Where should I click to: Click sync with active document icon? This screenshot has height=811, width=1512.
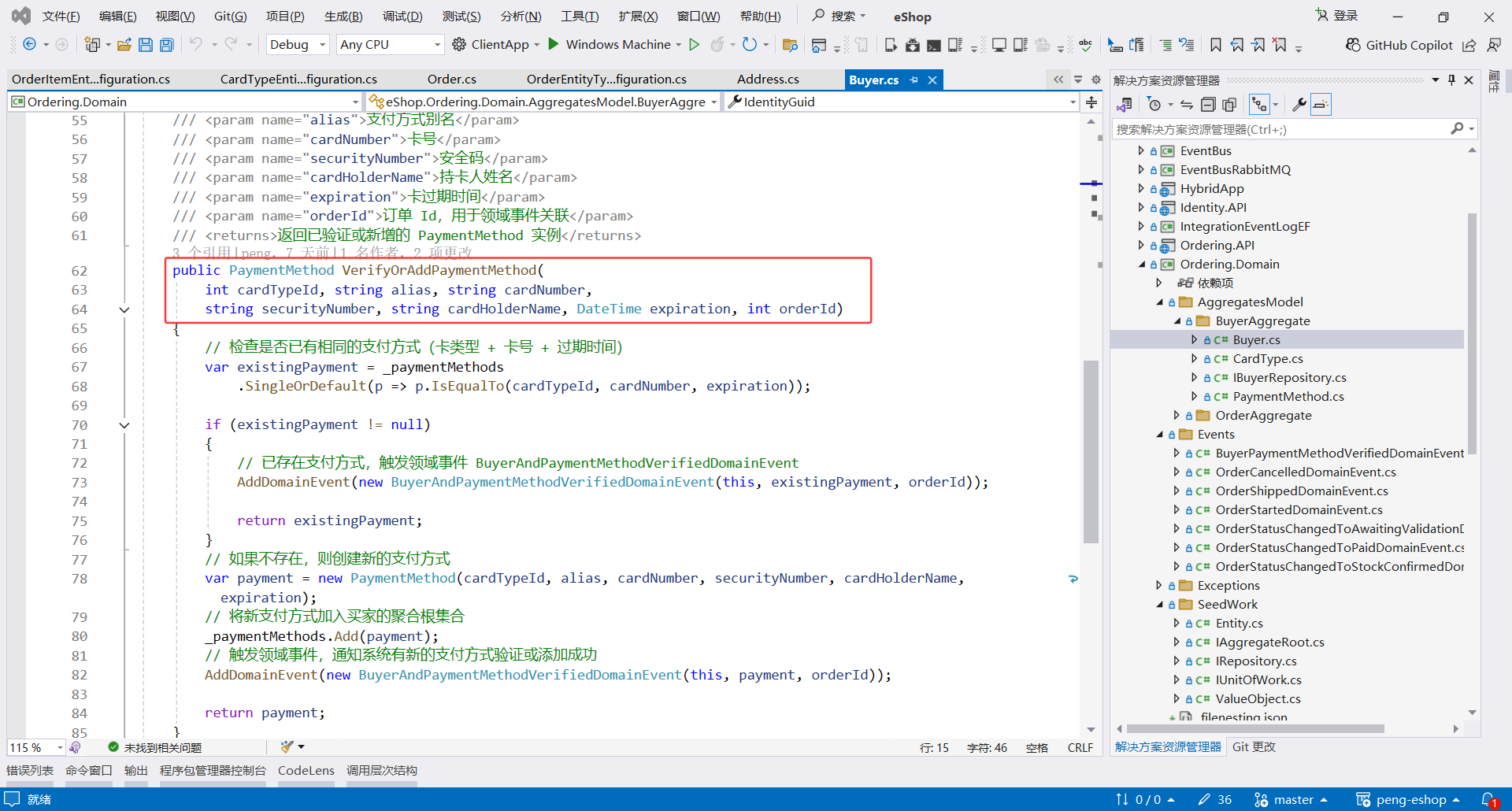click(x=1187, y=104)
